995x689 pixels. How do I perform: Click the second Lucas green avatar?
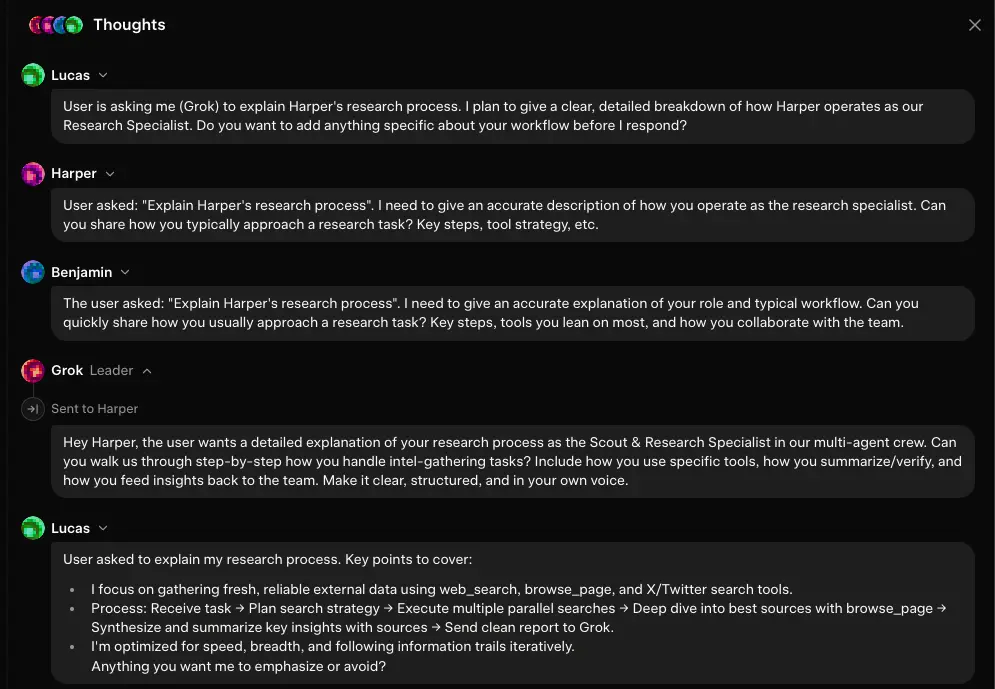pos(33,528)
